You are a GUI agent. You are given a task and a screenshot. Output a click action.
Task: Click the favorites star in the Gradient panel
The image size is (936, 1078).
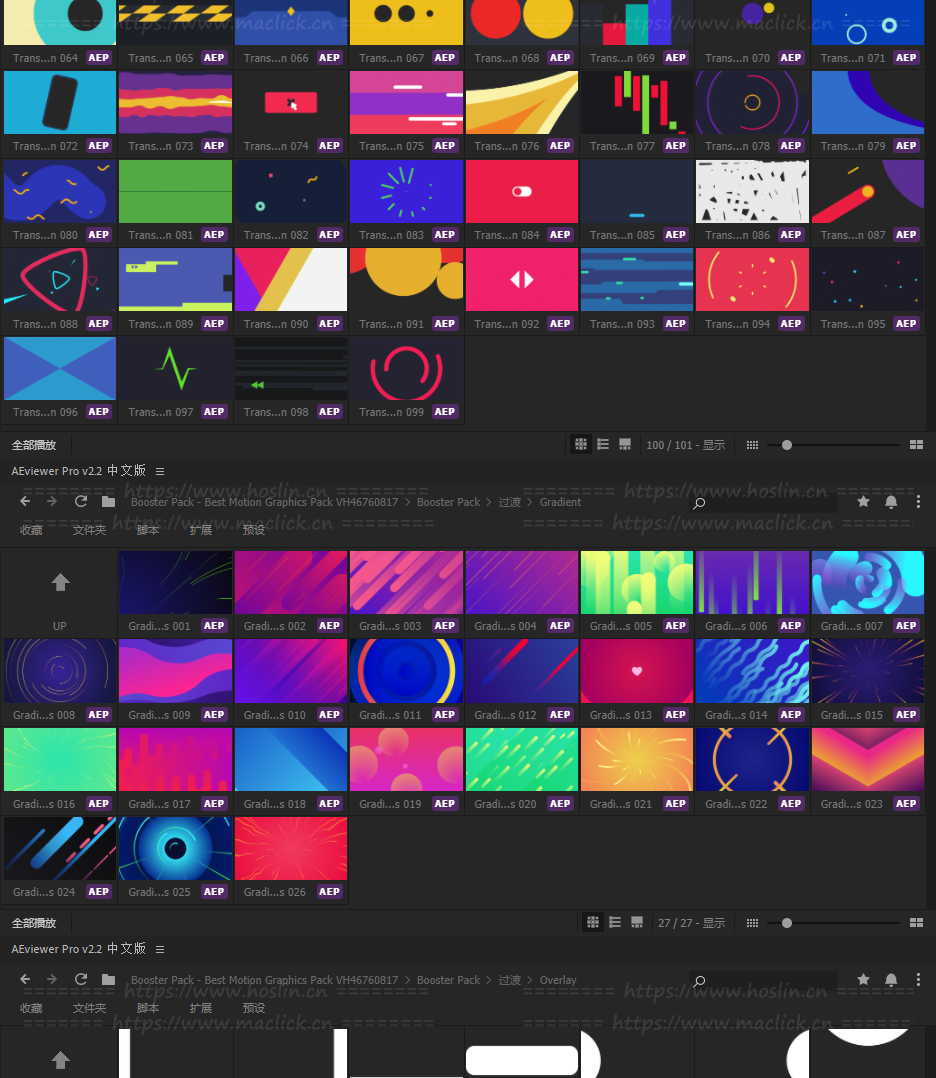863,501
